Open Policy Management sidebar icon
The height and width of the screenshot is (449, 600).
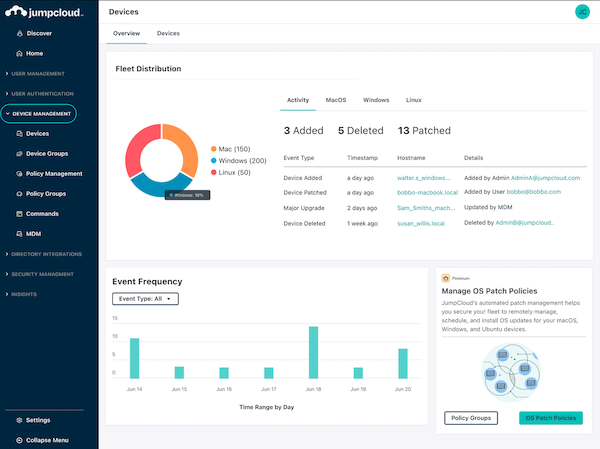(x=19, y=173)
